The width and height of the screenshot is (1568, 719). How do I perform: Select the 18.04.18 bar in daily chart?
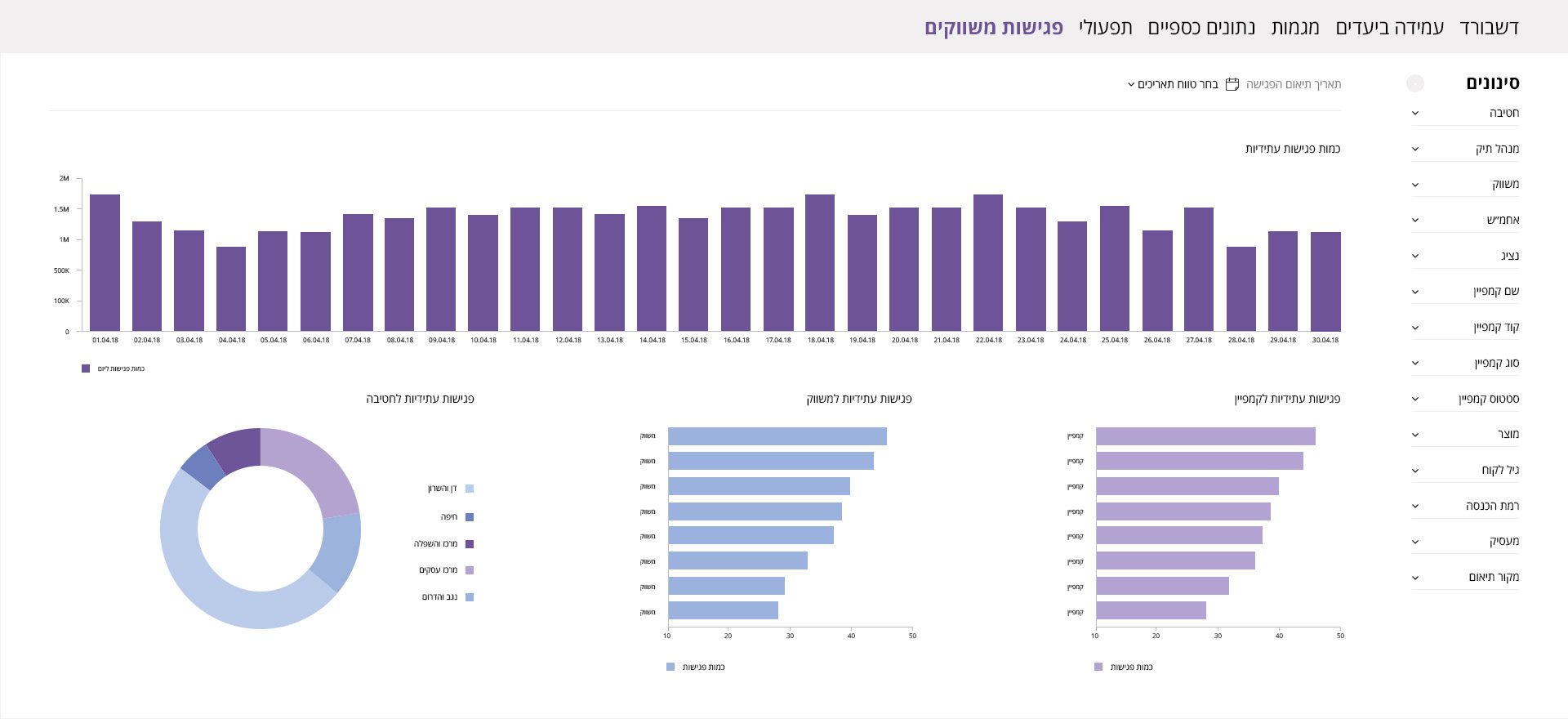(820, 262)
